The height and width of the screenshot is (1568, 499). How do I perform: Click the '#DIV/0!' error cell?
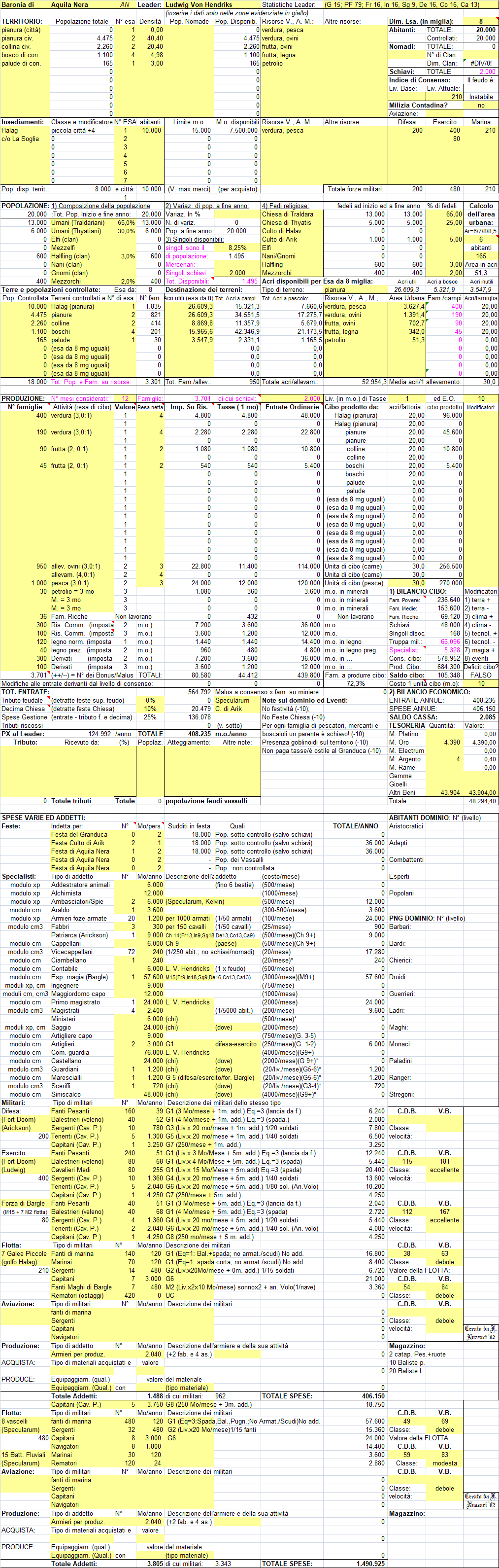tap(481, 63)
